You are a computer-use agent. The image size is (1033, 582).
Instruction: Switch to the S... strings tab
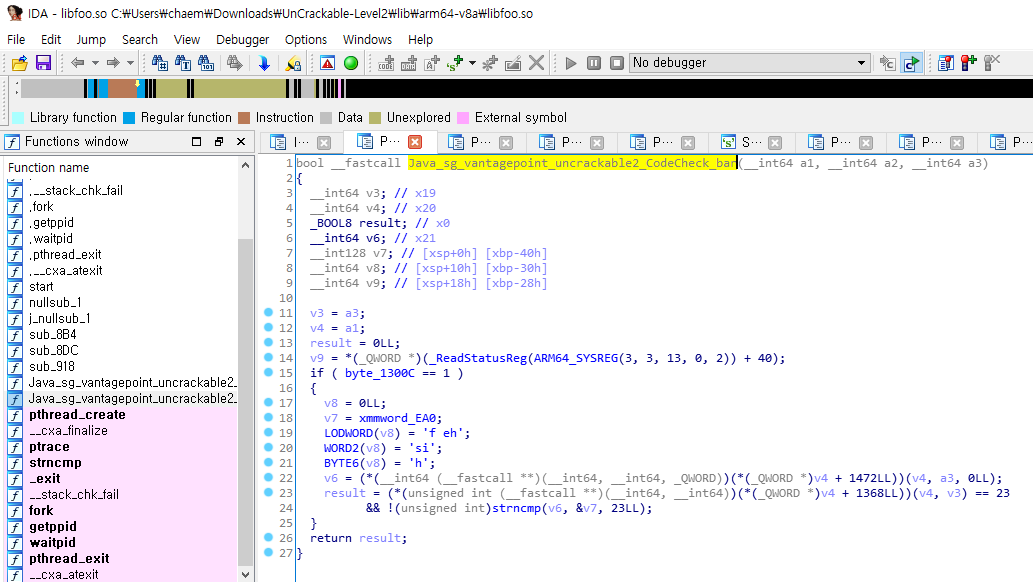(x=752, y=142)
